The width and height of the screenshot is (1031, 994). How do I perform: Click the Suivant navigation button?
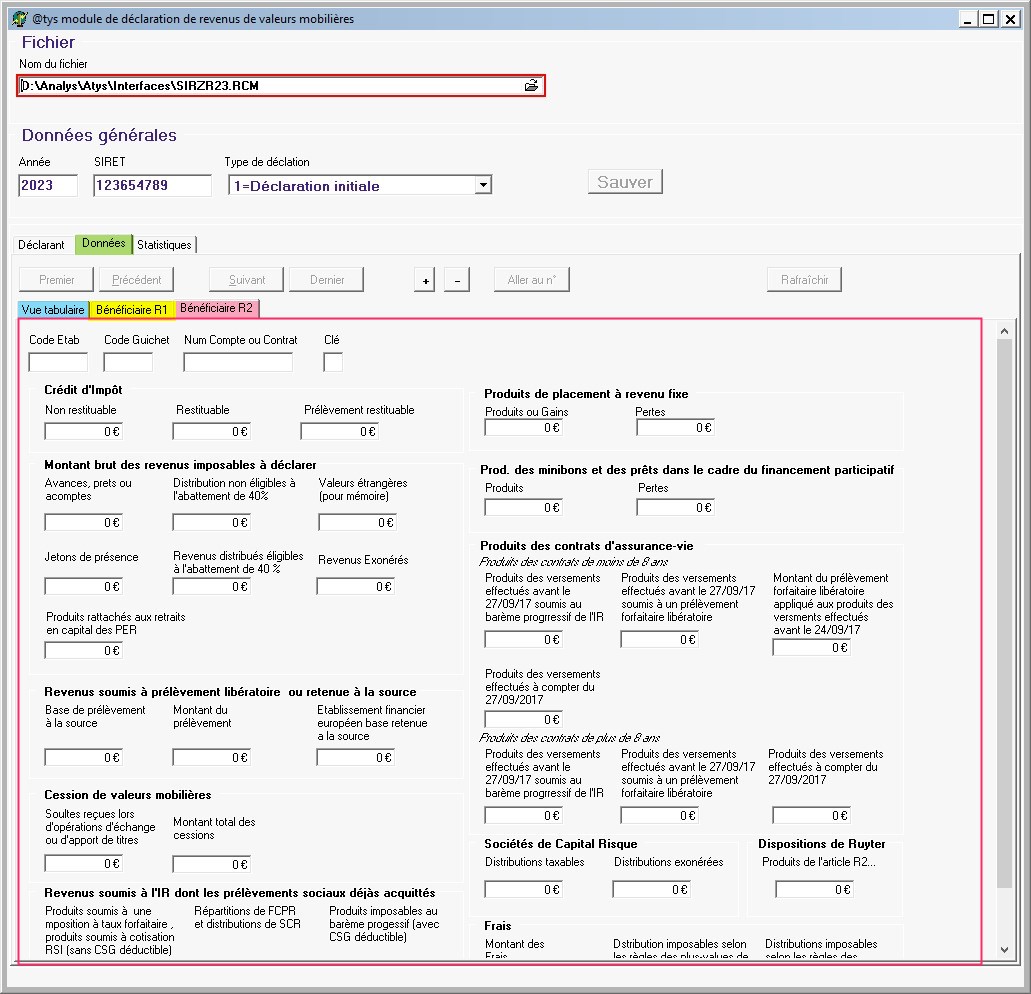point(246,280)
